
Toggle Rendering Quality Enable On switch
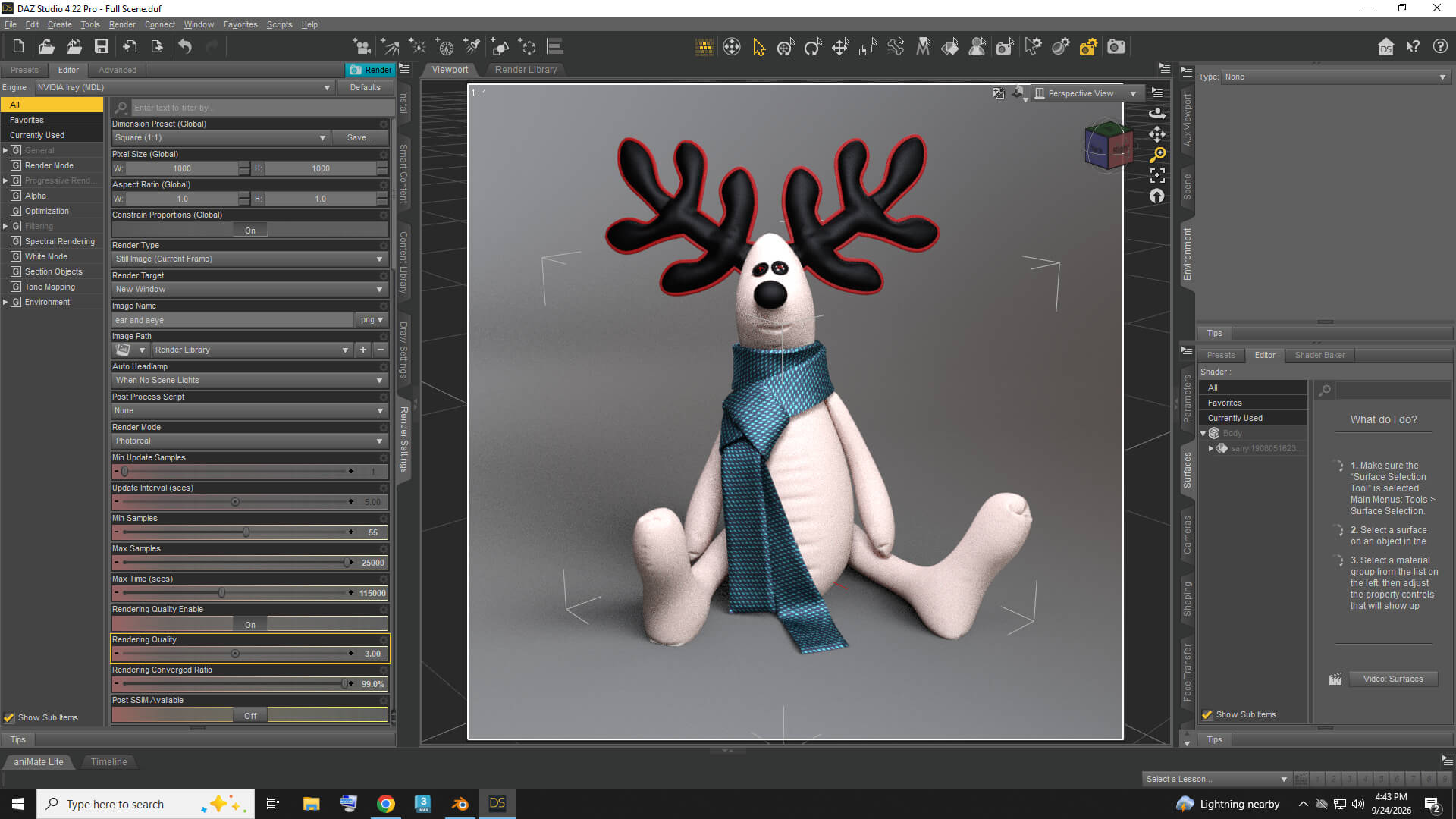[x=250, y=624]
